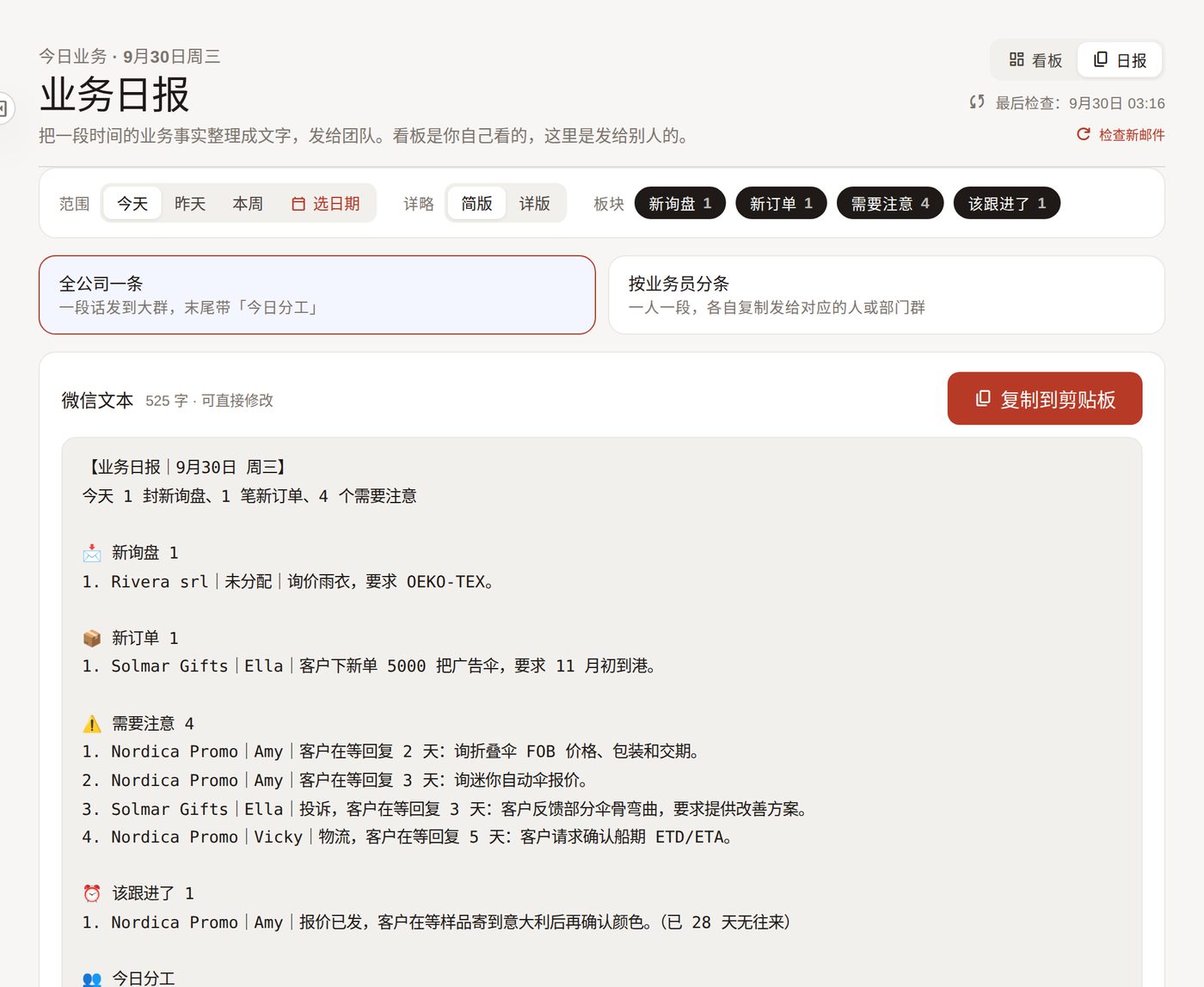Click the 最后检查: 9月30日 03:16 timestamp
Viewport: 1204px width, 987px height.
1080,103
